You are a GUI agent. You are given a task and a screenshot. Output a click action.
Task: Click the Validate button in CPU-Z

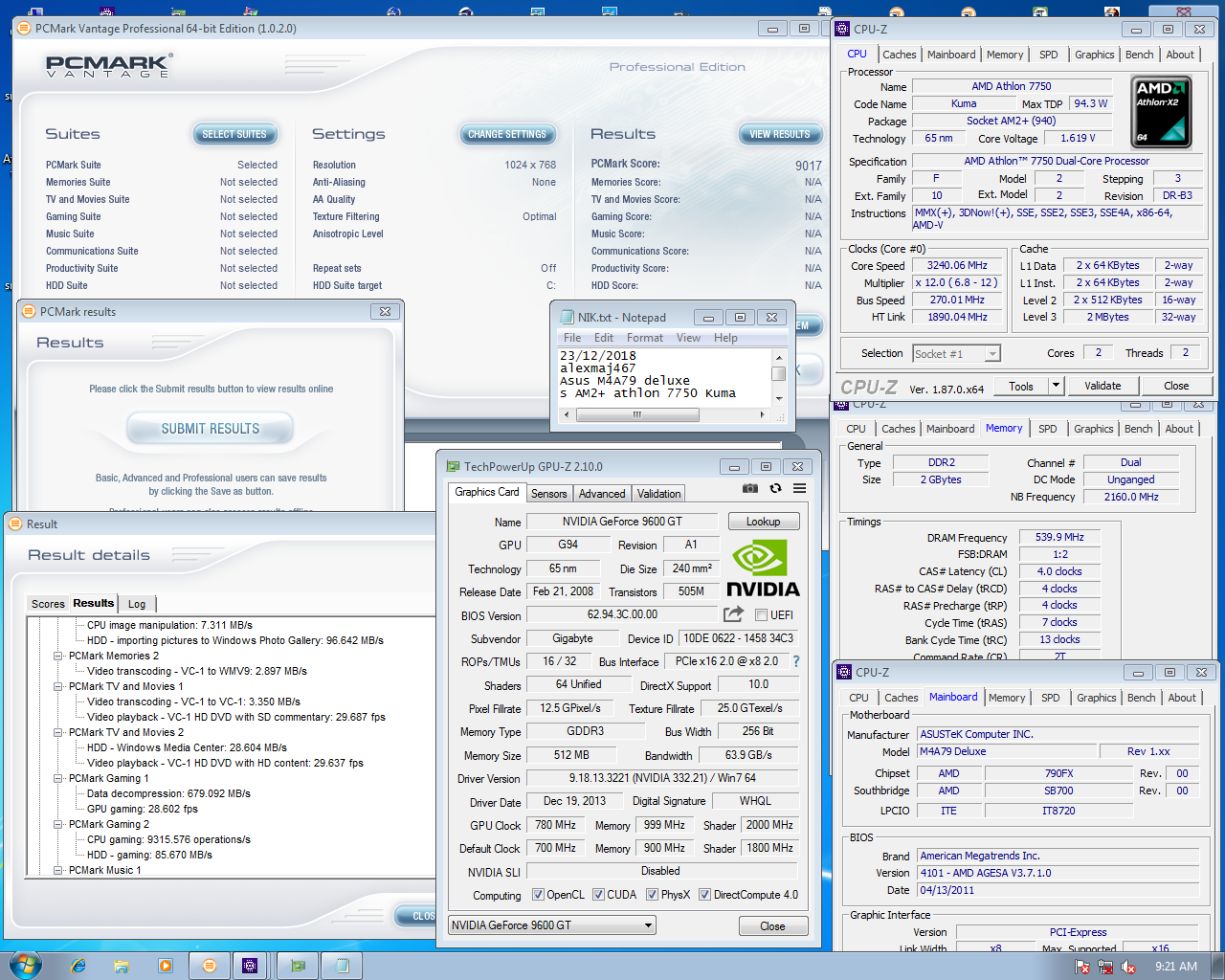1102,386
